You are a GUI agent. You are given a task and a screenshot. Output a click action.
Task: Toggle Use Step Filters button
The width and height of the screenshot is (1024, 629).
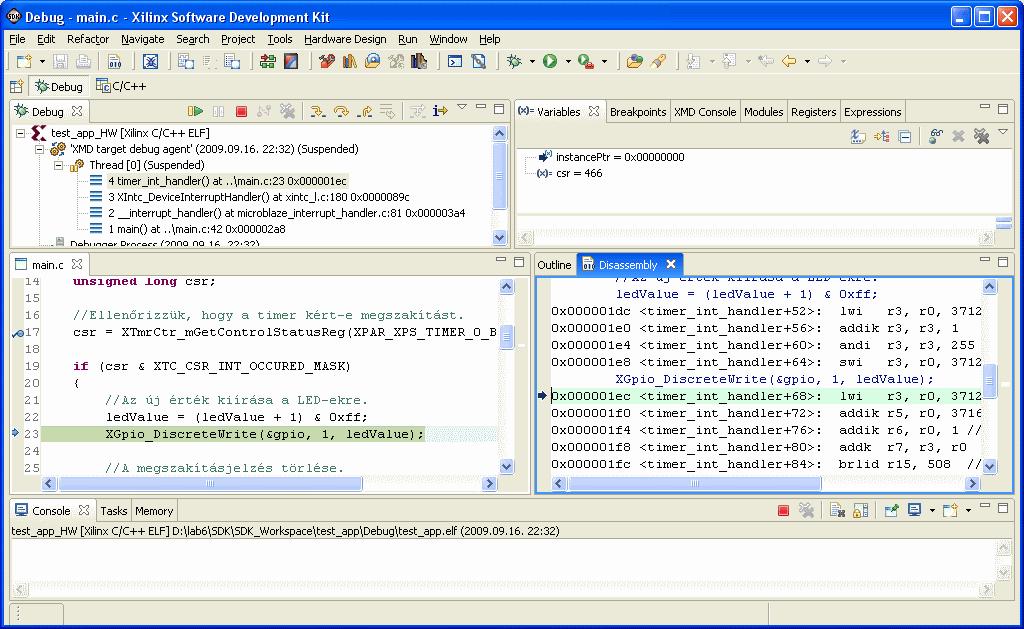[x=417, y=112]
